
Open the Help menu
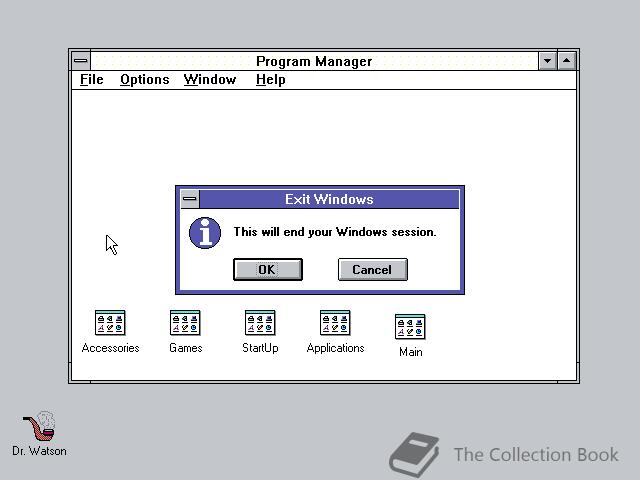click(270, 80)
